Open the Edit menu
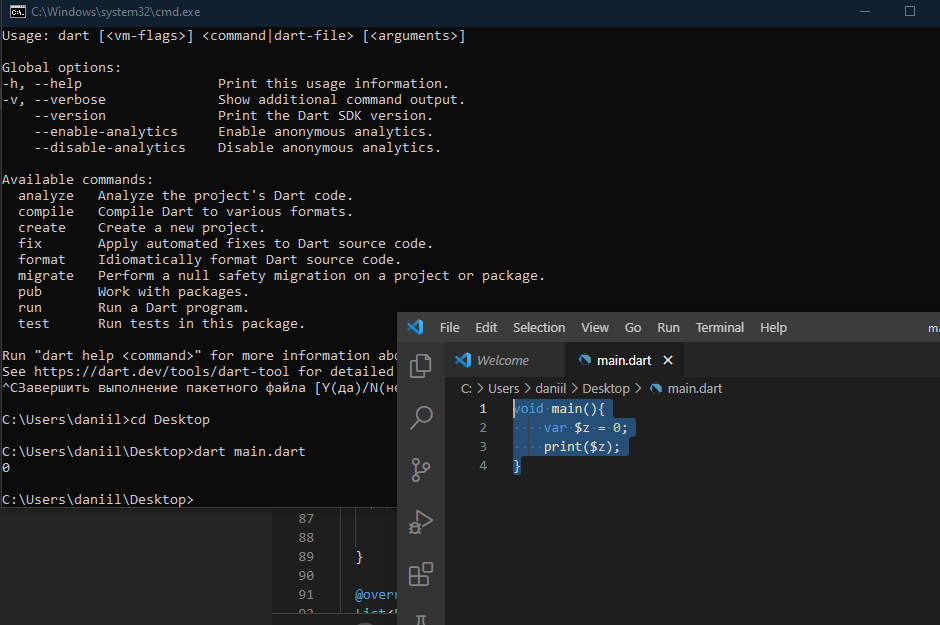 [x=486, y=328]
